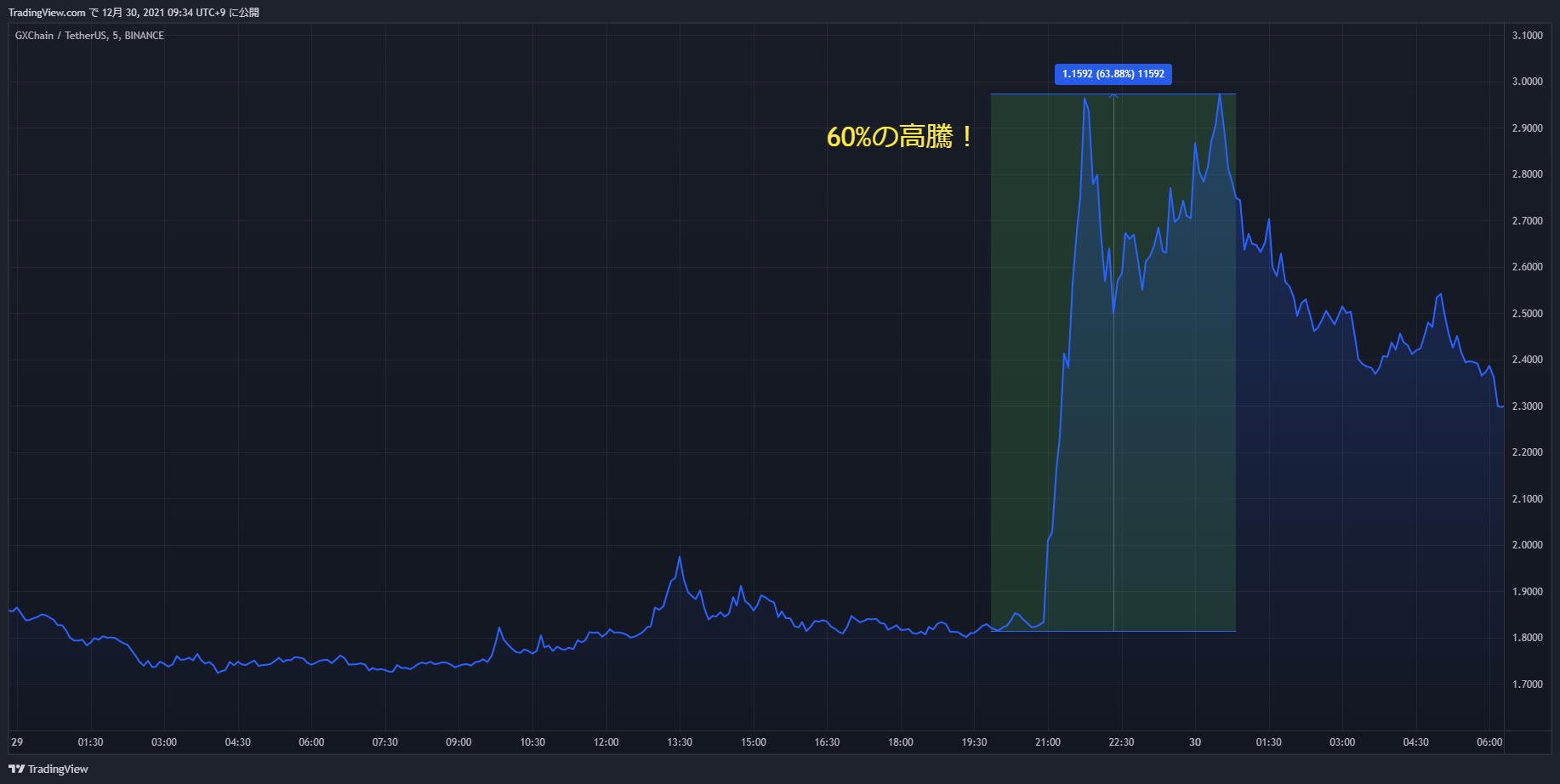Click the 3.0000 price axis label
This screenshot has width=1560, height=784.
(x=1528, y=82)
